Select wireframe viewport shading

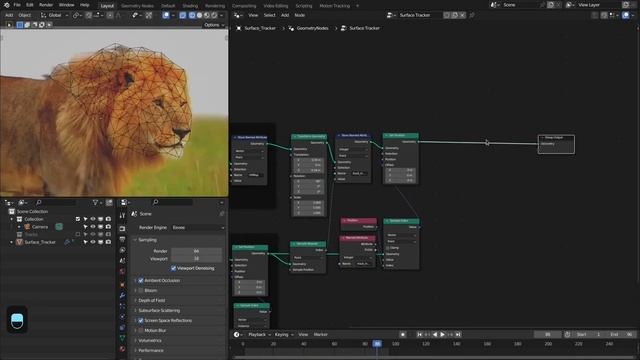[x=192, y=15]
